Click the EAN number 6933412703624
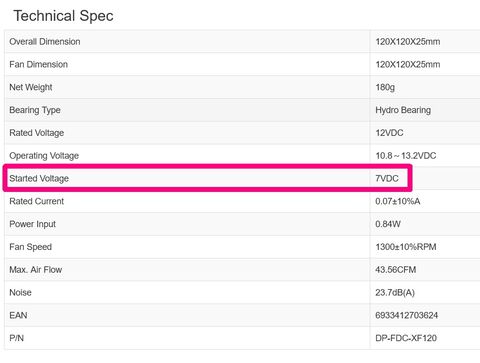The image size is (480, 363). (407, 315)
